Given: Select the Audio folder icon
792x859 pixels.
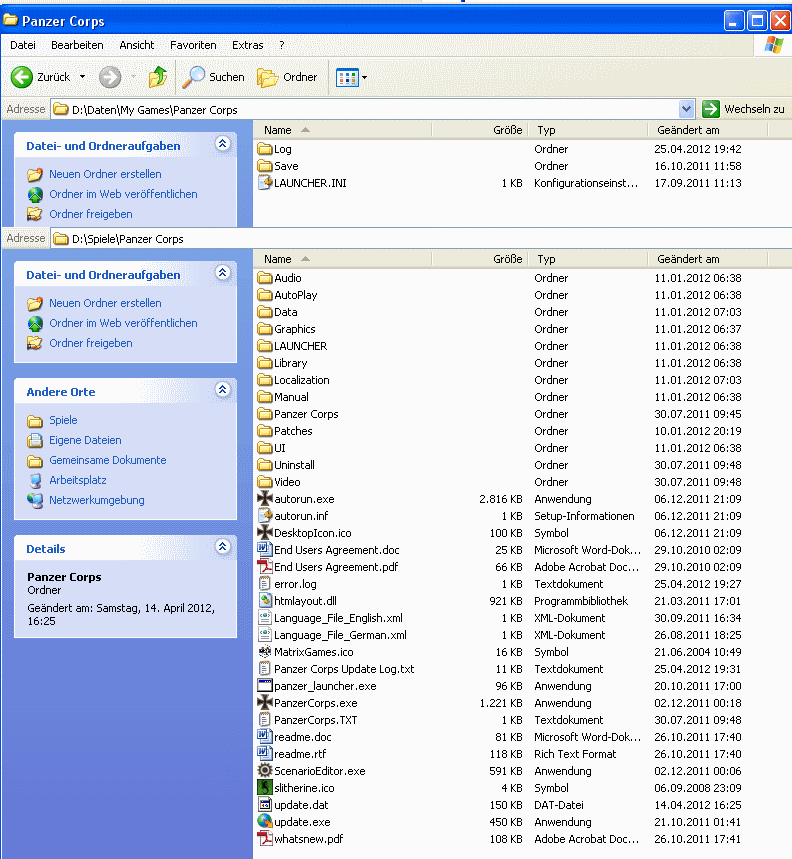Looking at the screenshot, I should [x=265, y=278].
